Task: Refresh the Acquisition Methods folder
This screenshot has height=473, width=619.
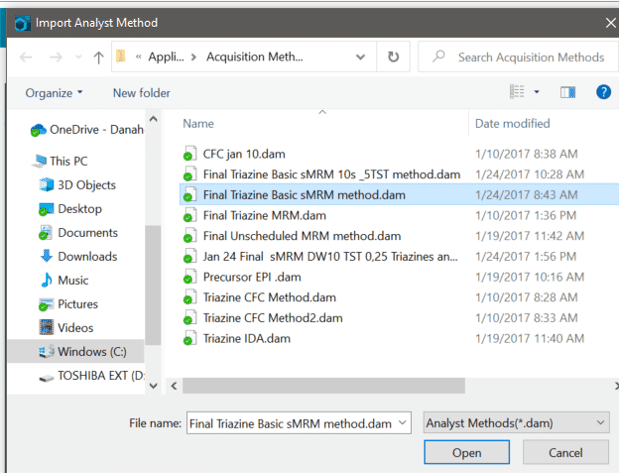Action: click(393, 57)
